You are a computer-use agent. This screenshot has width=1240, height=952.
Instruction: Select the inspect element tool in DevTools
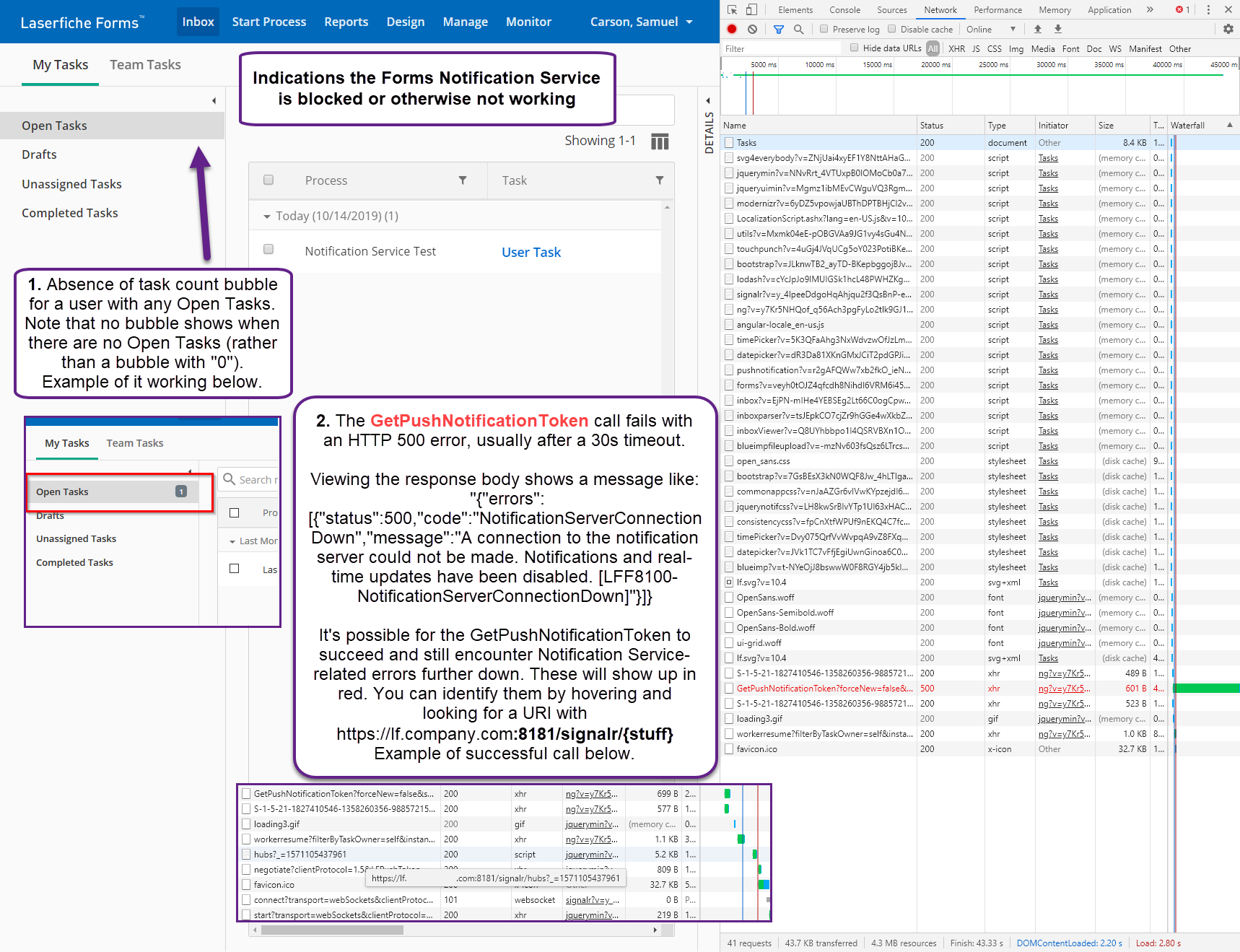(732, 10)
